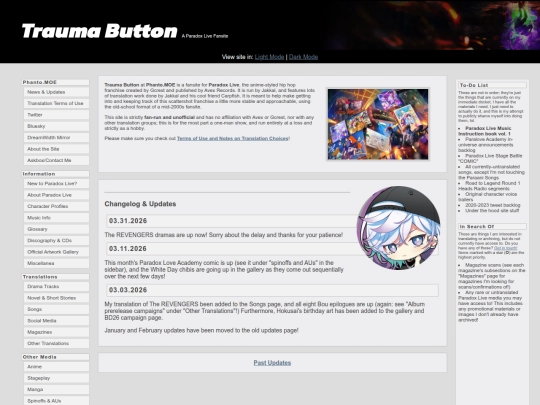Click the Changelog & Updates heading

[140, 204]
